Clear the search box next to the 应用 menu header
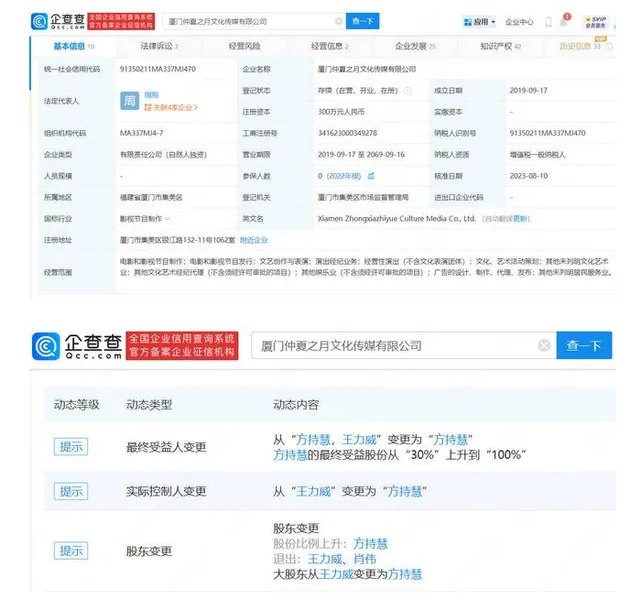 [339, 21]
